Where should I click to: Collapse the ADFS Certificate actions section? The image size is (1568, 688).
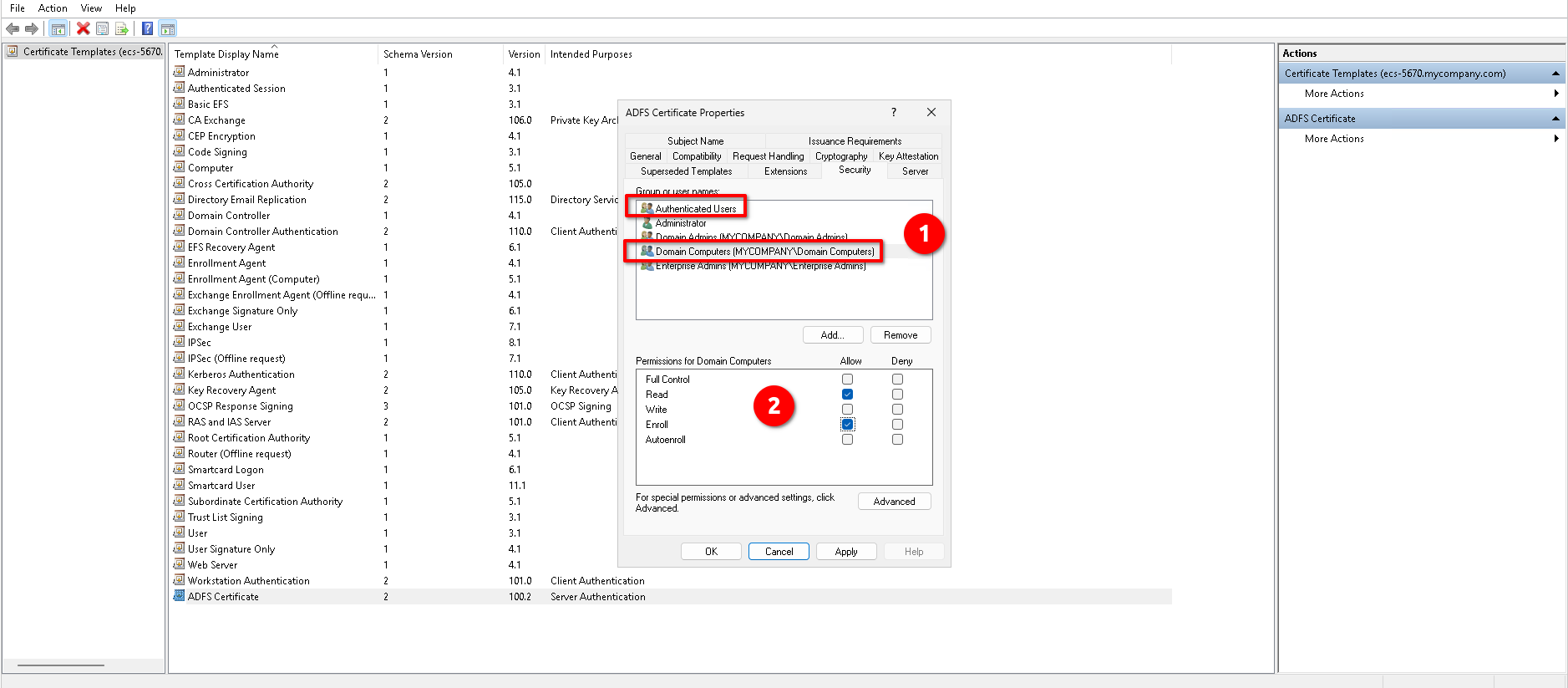1555,119
